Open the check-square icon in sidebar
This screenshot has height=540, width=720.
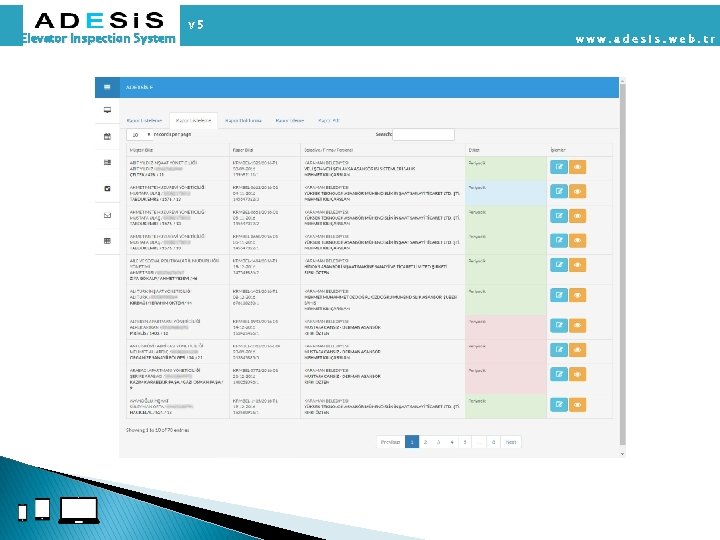(x=107, y=188)
